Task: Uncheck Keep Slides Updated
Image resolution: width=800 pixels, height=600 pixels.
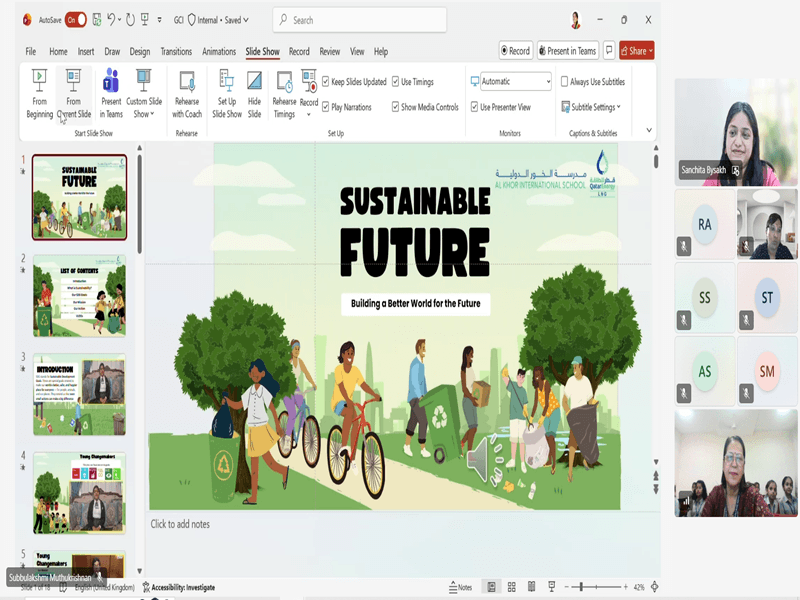Action: click(x=326, y=82)
